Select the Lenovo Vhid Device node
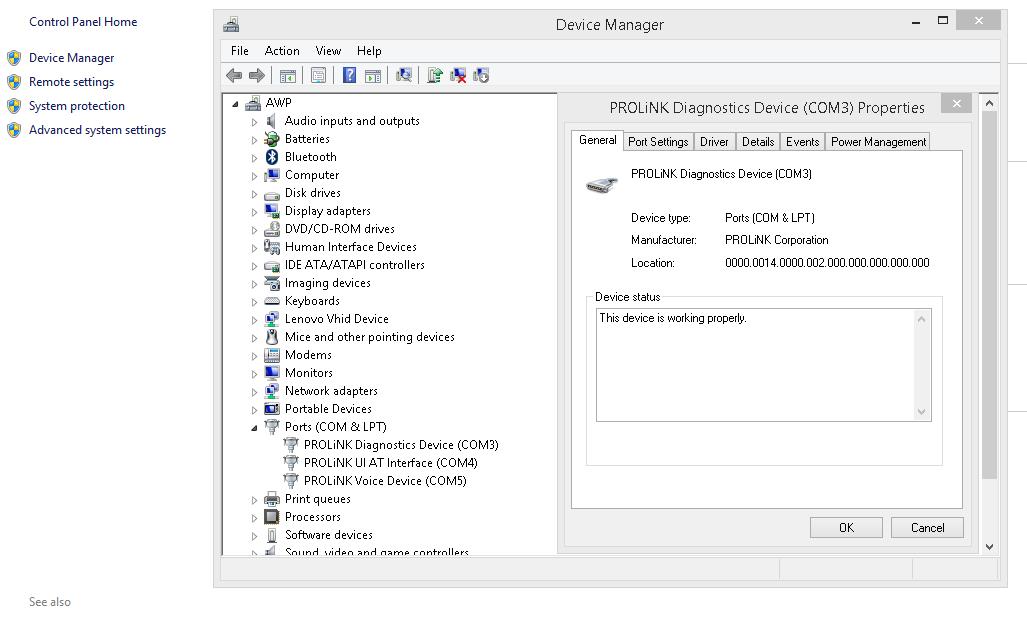 click(337, 319)
